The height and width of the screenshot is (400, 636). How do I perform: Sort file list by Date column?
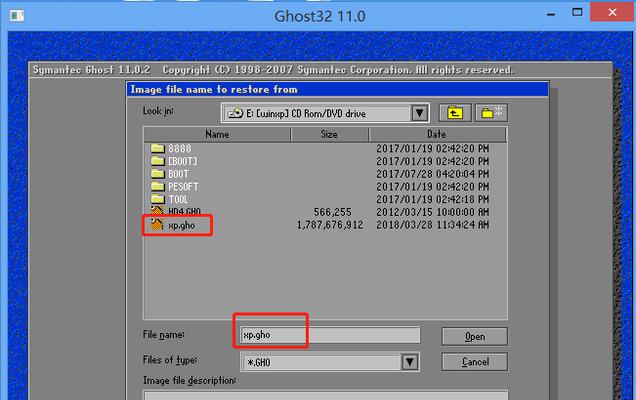pyautogui.click(x=437, y=134)
